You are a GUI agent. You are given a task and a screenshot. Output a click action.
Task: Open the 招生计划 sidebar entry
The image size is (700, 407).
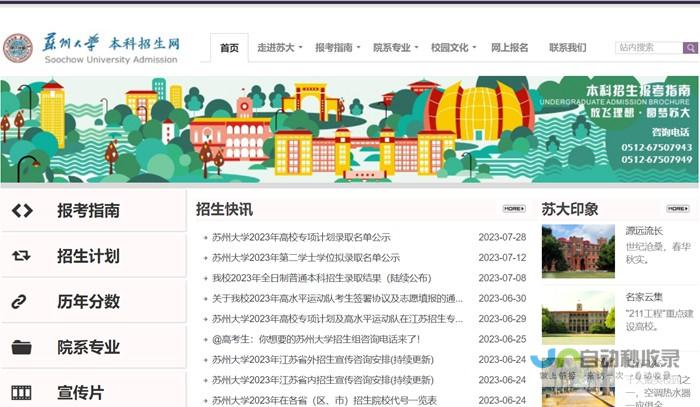pyautogui.click(x=94, y=256)
